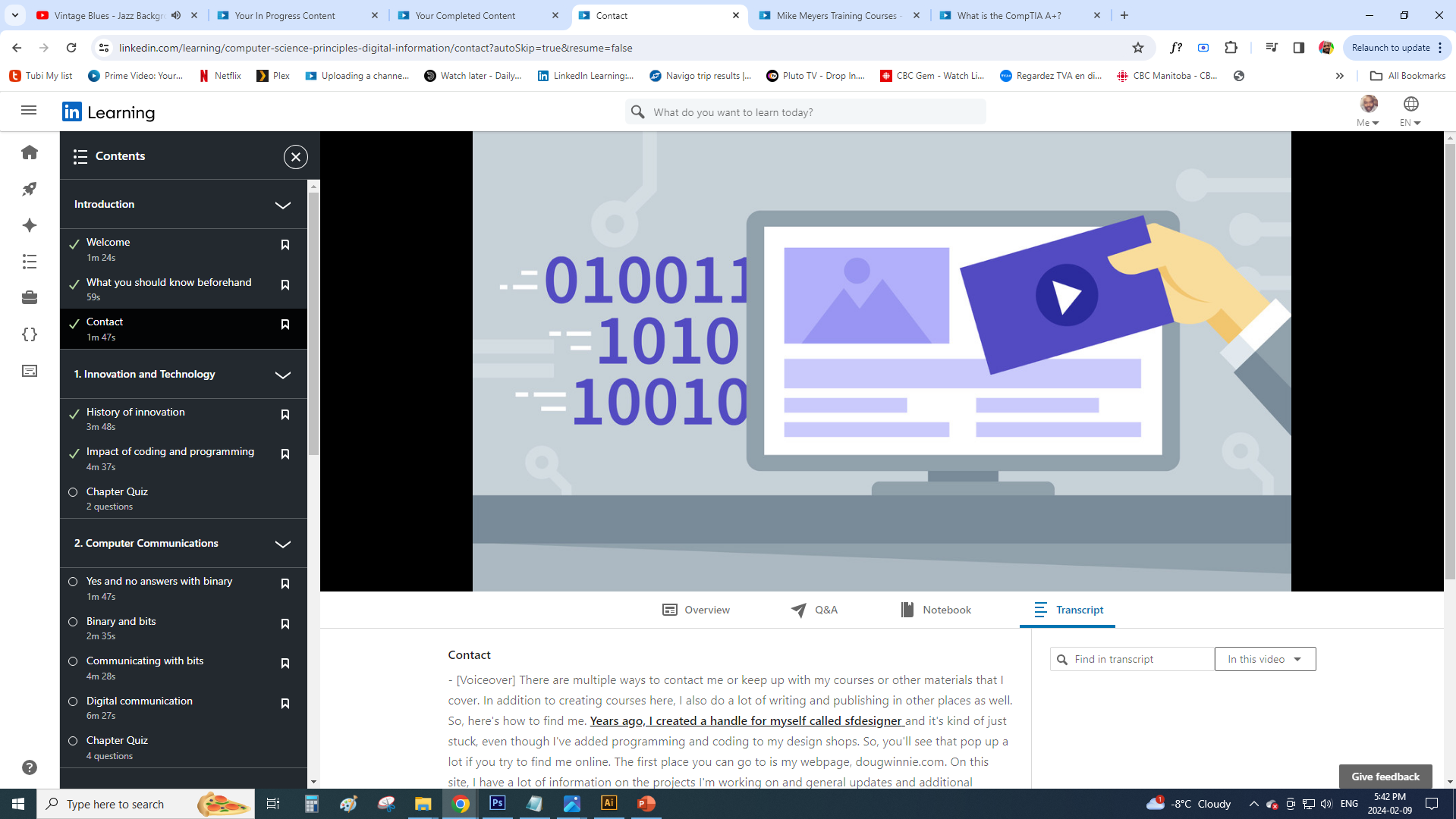Open the rocket icon in sidebar
This screenshot has width=1456, height=819.
pyautogui.click(x=30, y=189)
